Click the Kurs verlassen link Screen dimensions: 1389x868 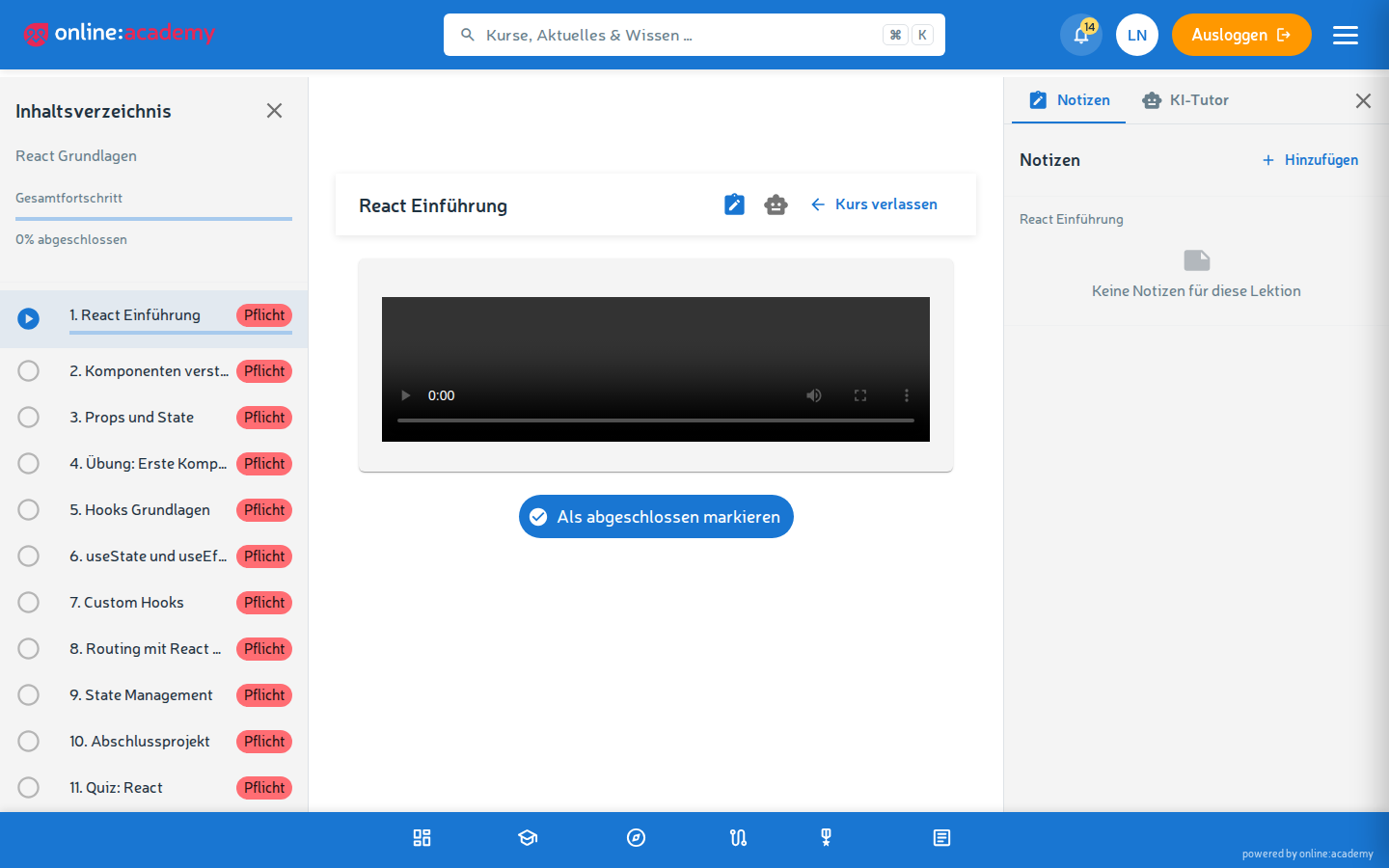pos(874,204)
